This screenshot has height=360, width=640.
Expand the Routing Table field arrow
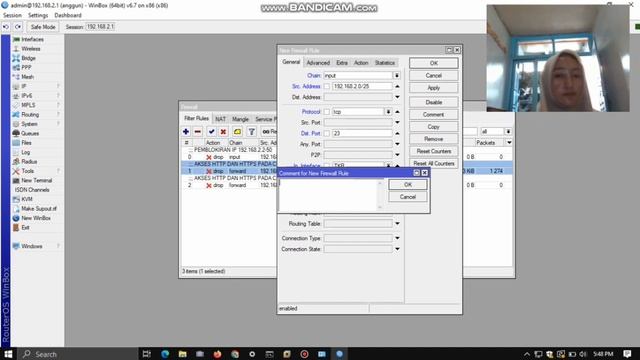(397, 224)
